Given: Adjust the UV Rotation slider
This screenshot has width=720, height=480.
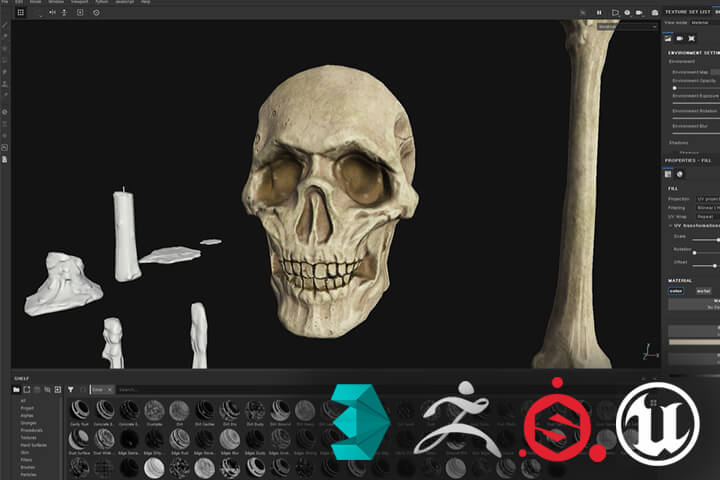Looking at the screenshot, I should click(706, 253).
